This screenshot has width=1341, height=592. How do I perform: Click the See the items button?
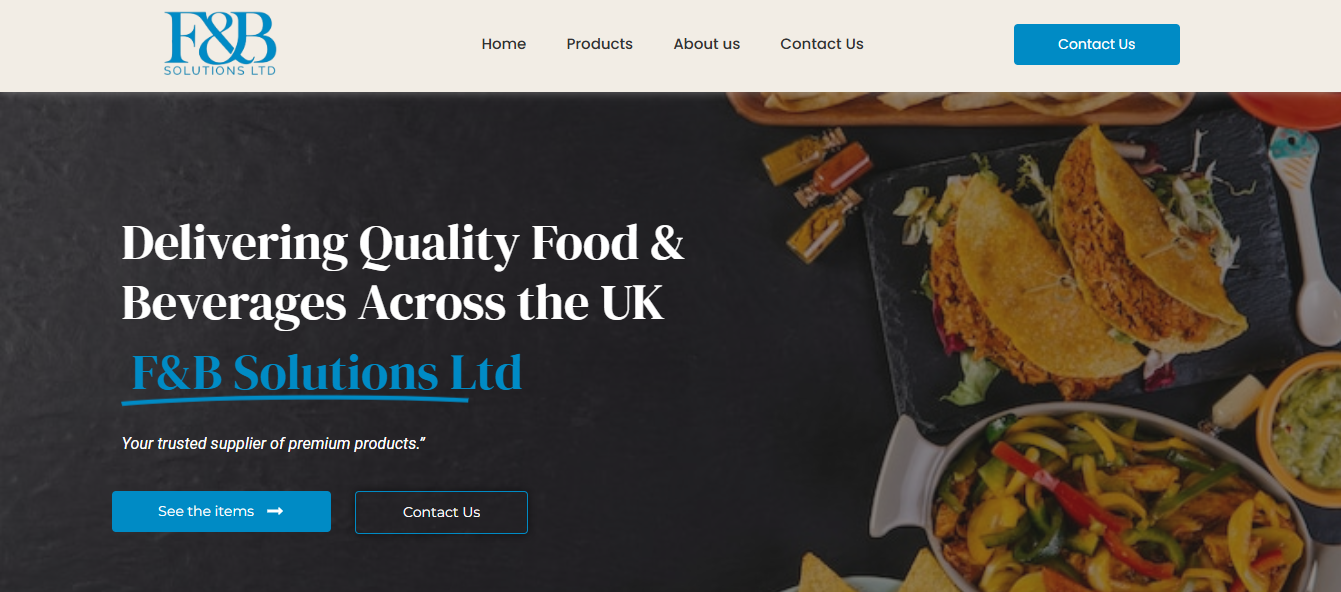click(x=221, y=511)
